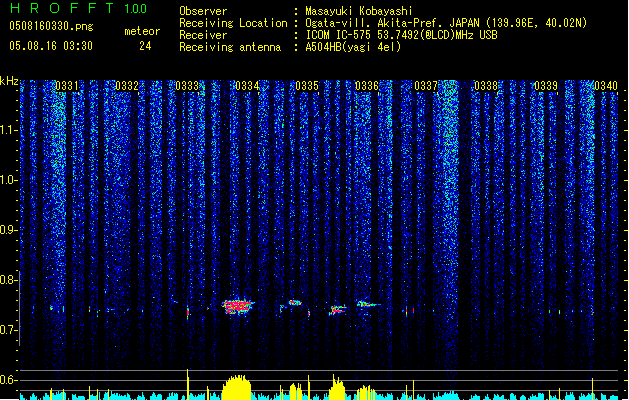This screenshot has width=629, height=400.
Task: Click the 0.6 kHz axis label
Action: click(7, 380)
